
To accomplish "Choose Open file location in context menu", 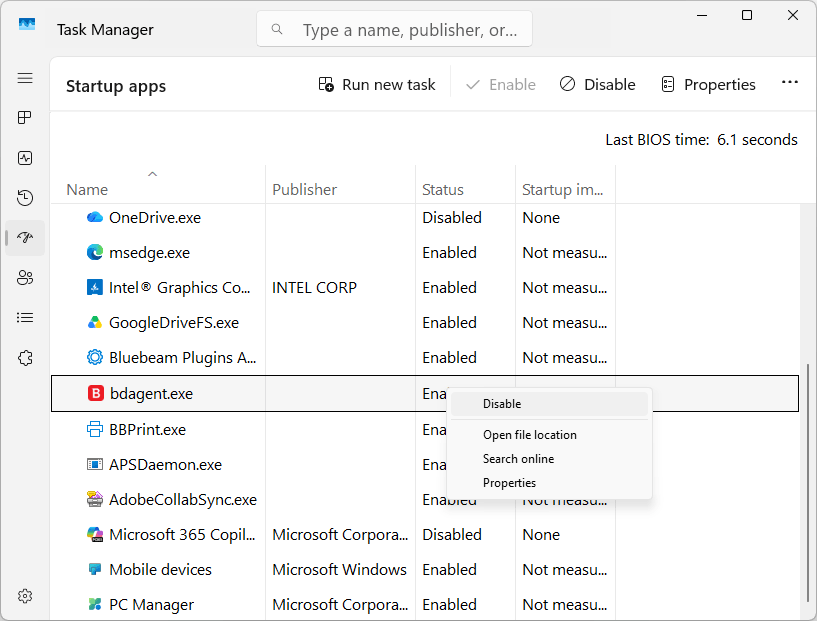I will [x=549, y=434].
